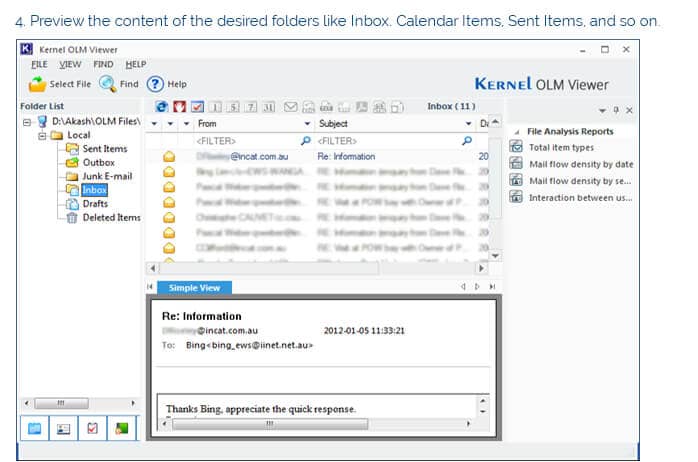Click the email list horizontal scrollbar
This screenshot has width=698, height=462.
click(269, 268)
